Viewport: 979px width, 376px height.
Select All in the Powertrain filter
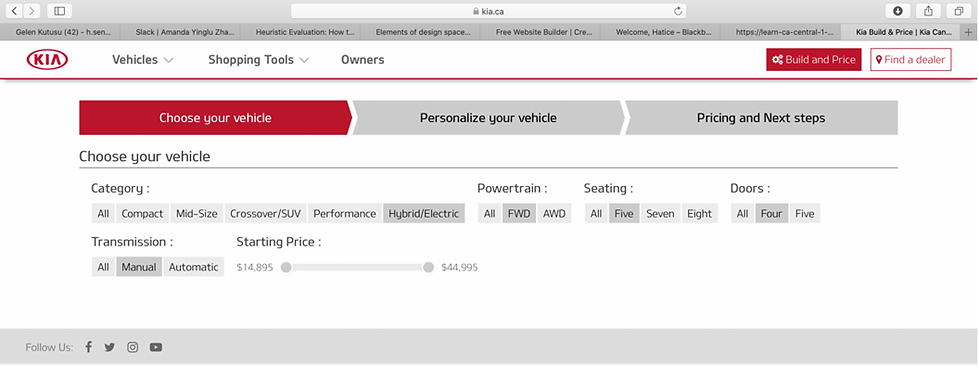490,214
